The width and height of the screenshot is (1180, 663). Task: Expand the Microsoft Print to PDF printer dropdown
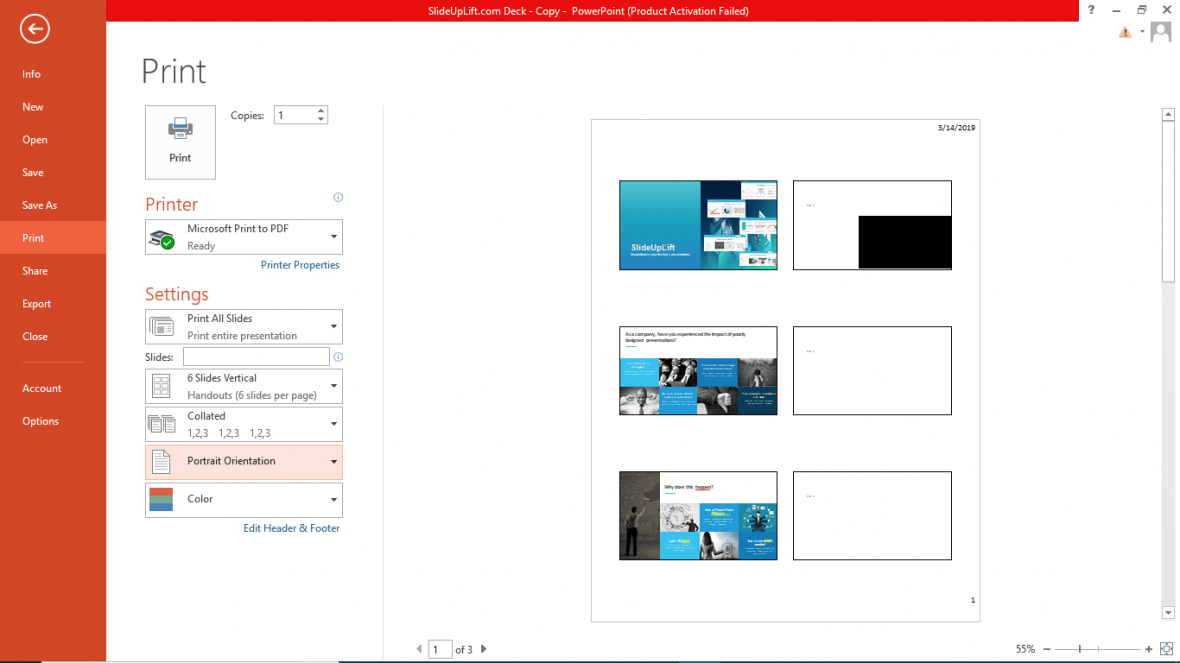334,237
